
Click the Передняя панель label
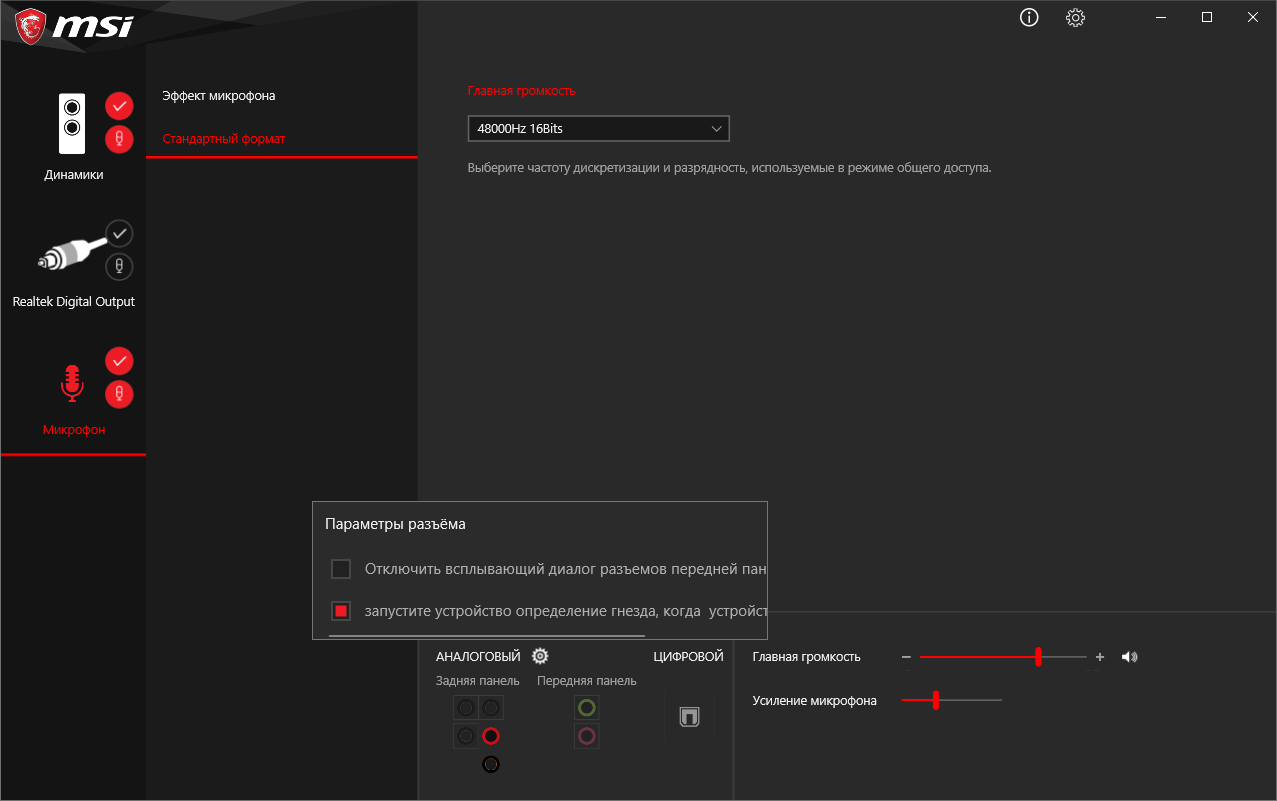point(587,681)
